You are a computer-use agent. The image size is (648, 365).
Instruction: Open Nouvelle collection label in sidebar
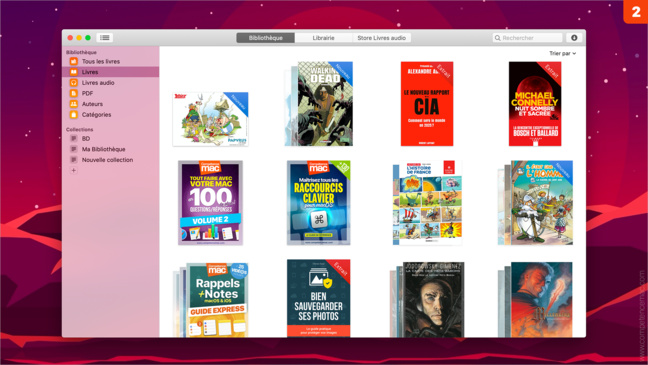107,160
